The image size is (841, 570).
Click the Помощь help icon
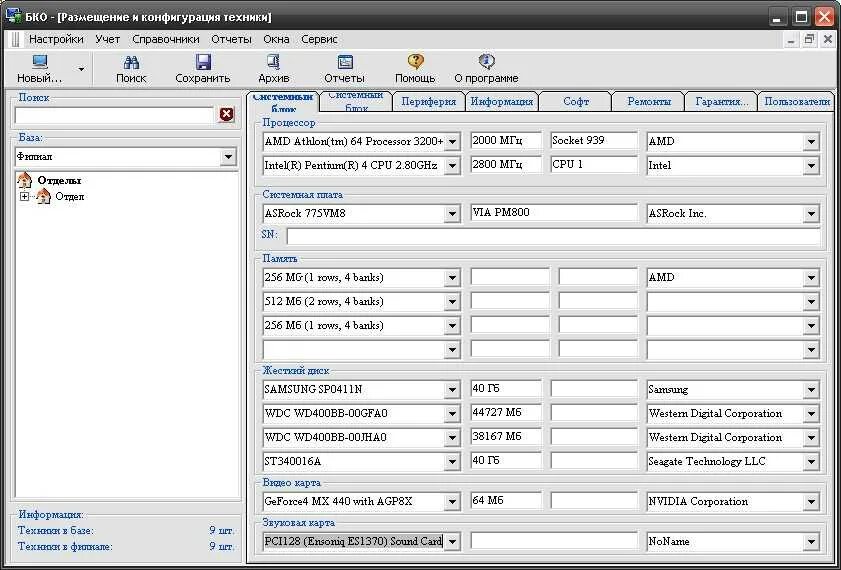click(x=415, y=62)
